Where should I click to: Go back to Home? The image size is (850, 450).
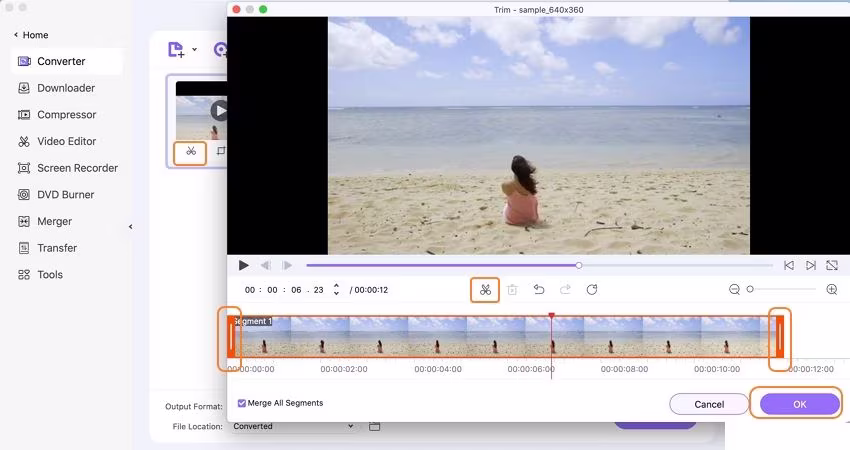pyautogui.click(x=31, y=35)
